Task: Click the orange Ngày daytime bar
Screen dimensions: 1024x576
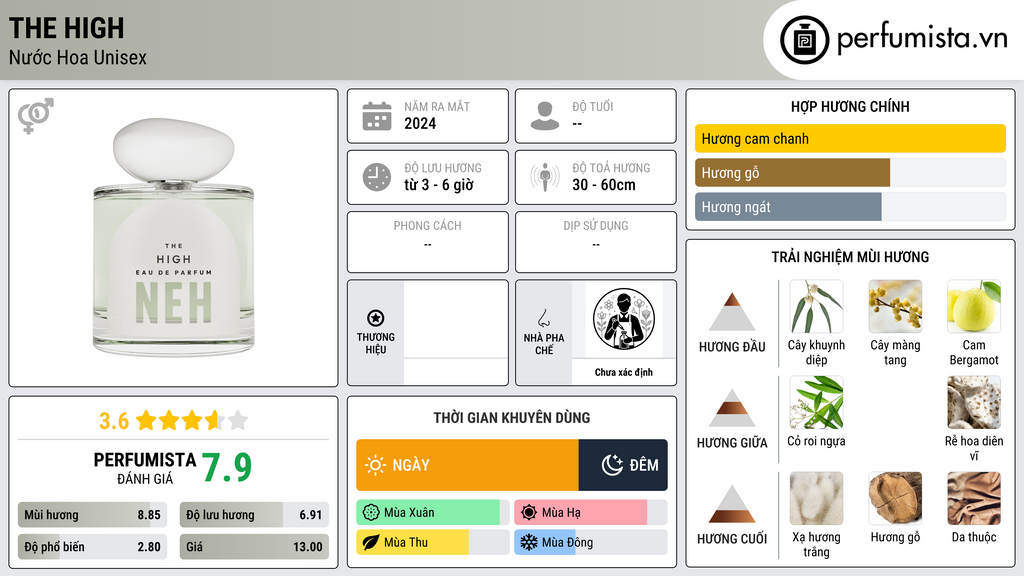Action: pyautogui.click(x=468, y=465)
